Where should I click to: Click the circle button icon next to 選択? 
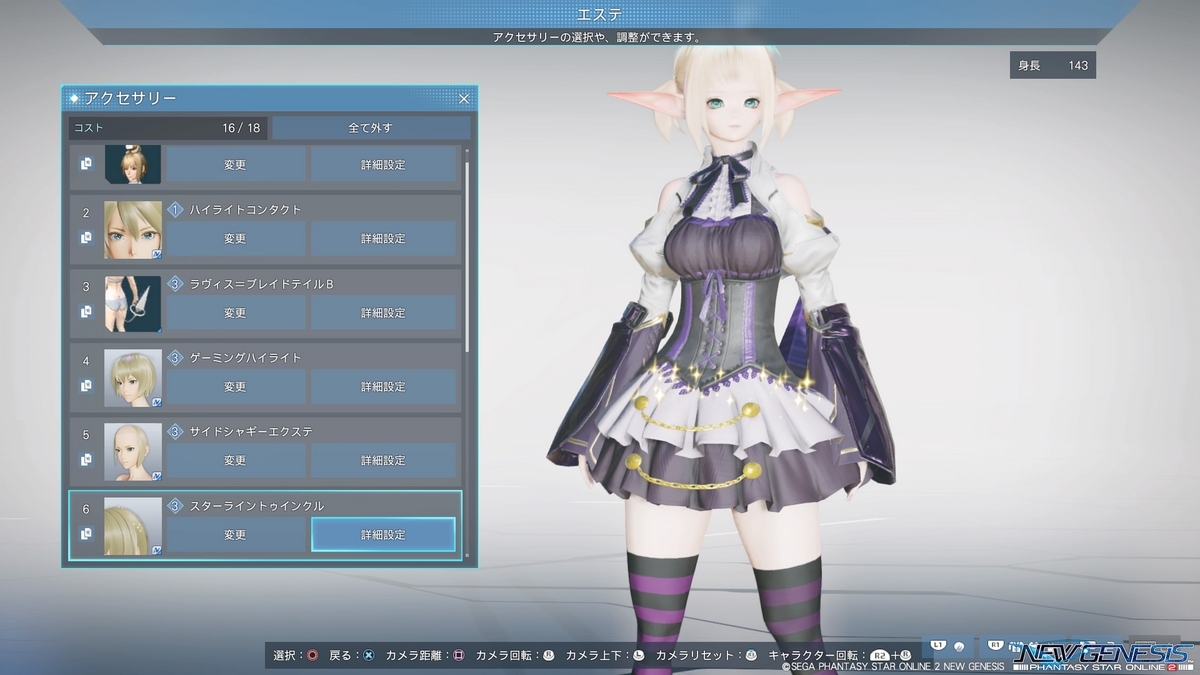(x=313, y=656)
